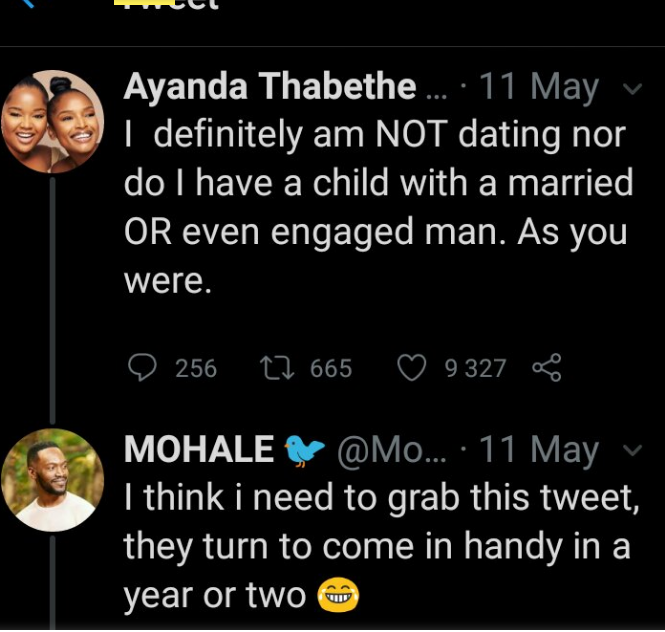Image resolution: width=665 pixels, height=632 pixels.
Task: Go back using the blue arrow
Action: click(28, 3)
